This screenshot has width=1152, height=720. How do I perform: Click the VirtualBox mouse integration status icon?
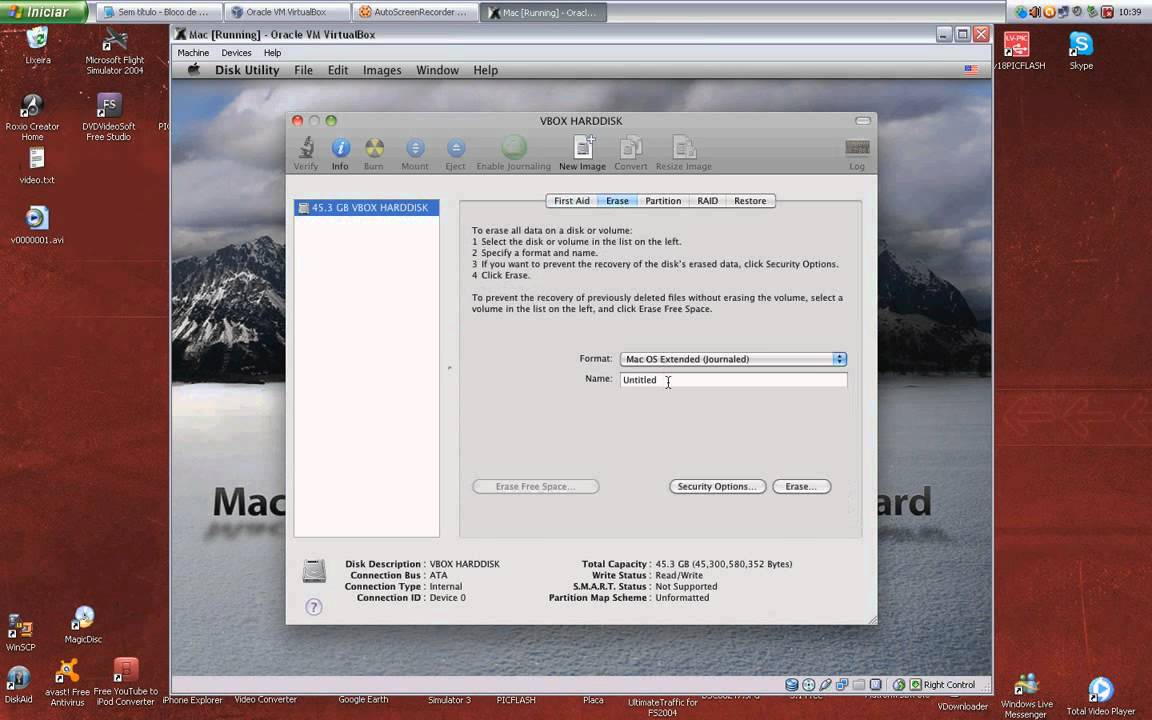tap(899, 685)
